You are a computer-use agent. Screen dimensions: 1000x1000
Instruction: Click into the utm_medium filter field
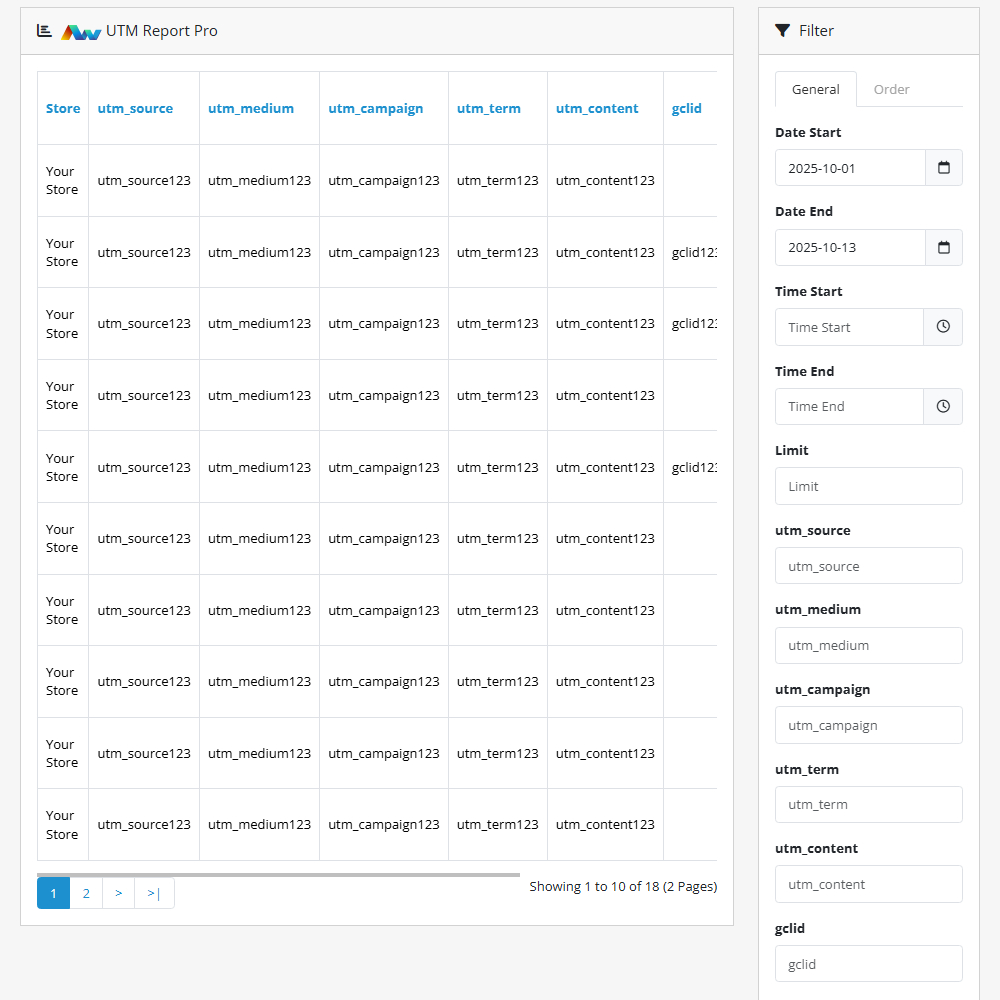click(x=868, y=646)
